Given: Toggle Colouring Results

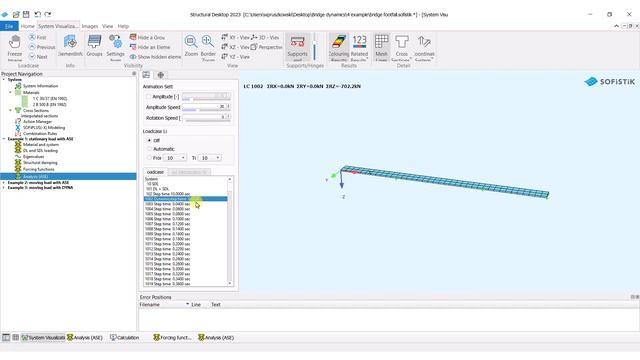Looking at the screenshot, I should click(x=339, y=47).
